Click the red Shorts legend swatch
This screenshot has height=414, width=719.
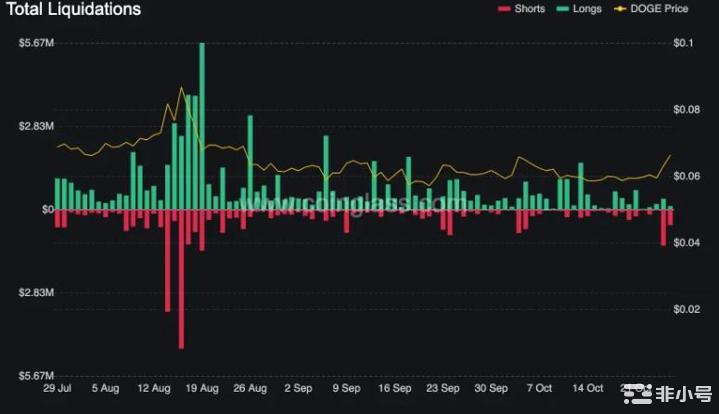(x=504, y=10)
